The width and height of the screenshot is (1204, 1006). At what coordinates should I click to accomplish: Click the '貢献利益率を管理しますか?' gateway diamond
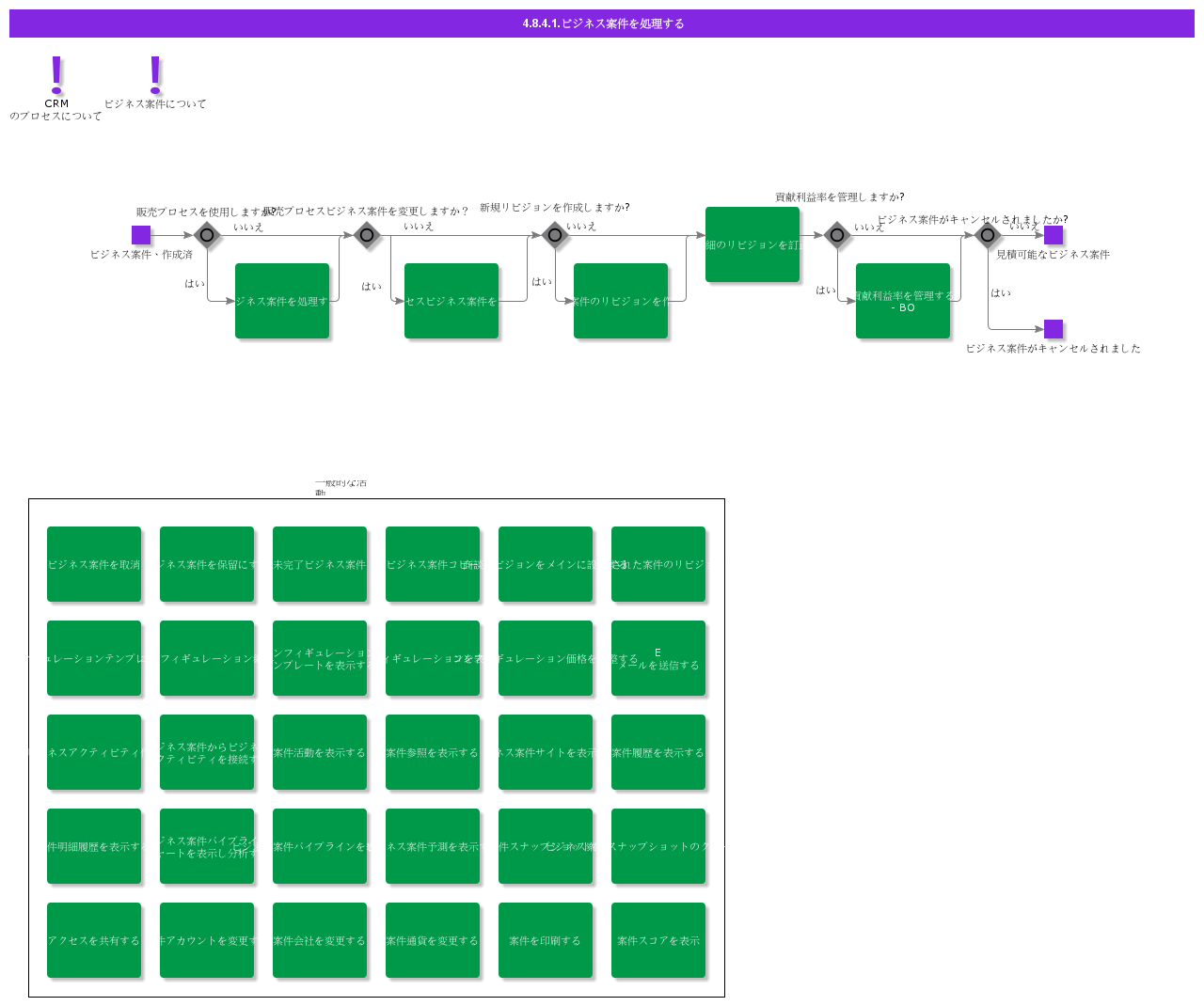837,235
